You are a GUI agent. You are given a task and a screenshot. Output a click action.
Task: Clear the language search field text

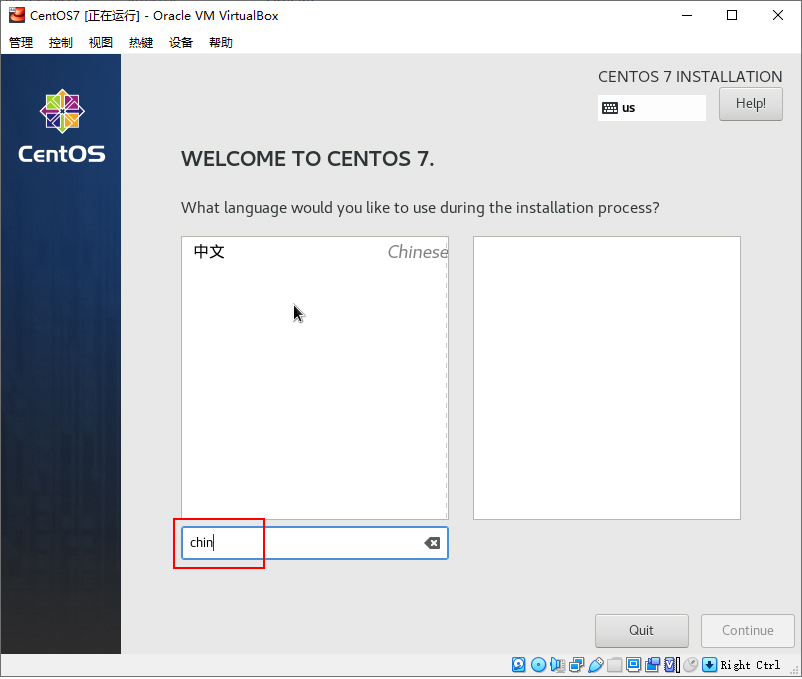(432, 543)
